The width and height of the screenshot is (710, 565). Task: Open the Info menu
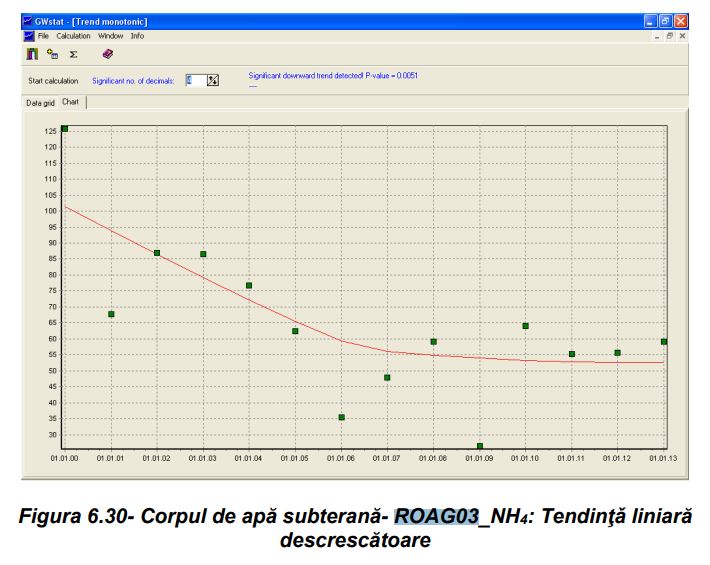pos(137,36)
